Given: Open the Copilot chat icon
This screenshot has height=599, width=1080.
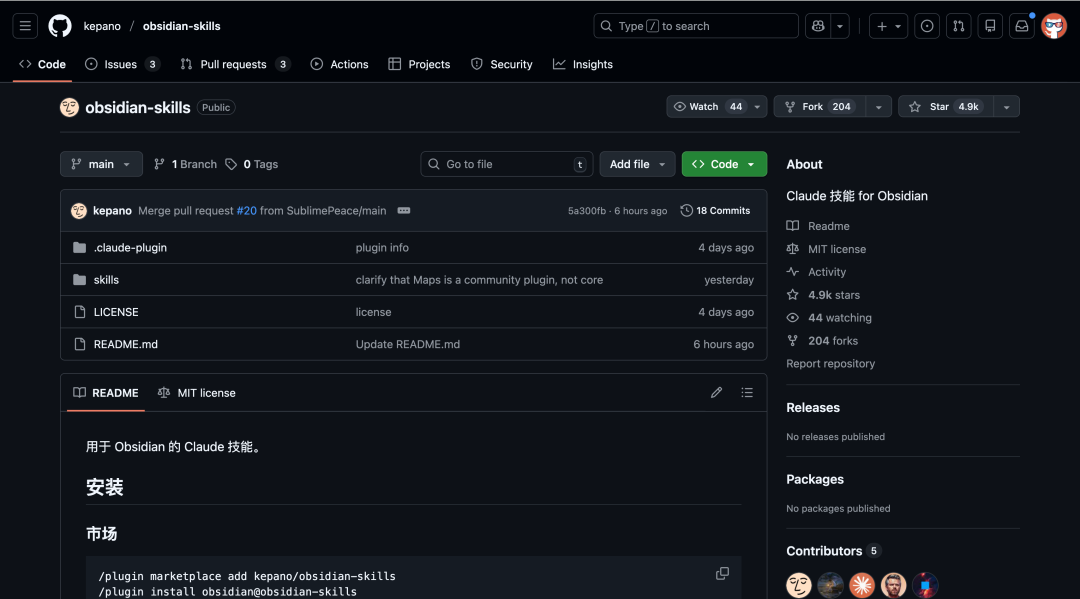Looking at the screenshot, I should [x=820, y=25].
